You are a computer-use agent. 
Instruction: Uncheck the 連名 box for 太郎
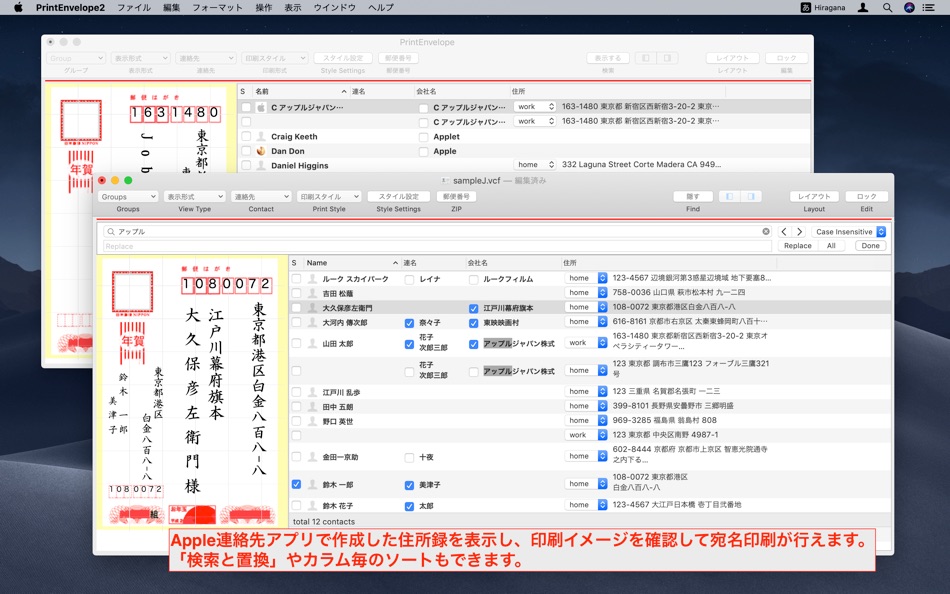tap(409, 506)
